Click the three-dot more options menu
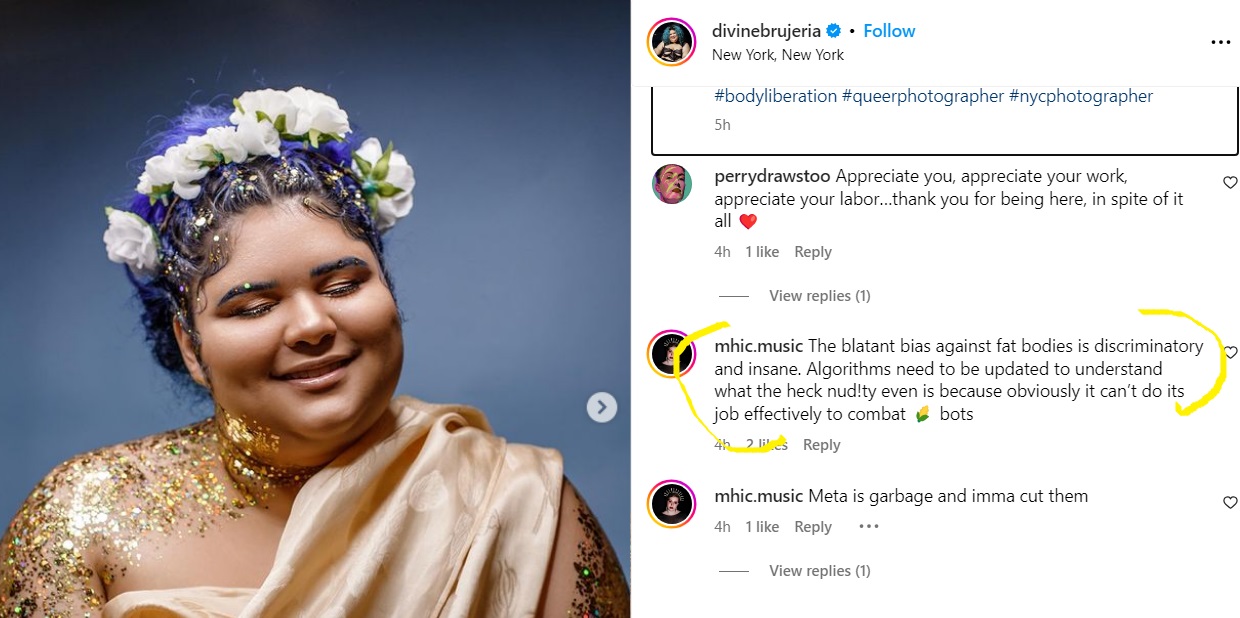Image resolution: width=1240 pixels, height=618 pixels. click(1220, 42)
